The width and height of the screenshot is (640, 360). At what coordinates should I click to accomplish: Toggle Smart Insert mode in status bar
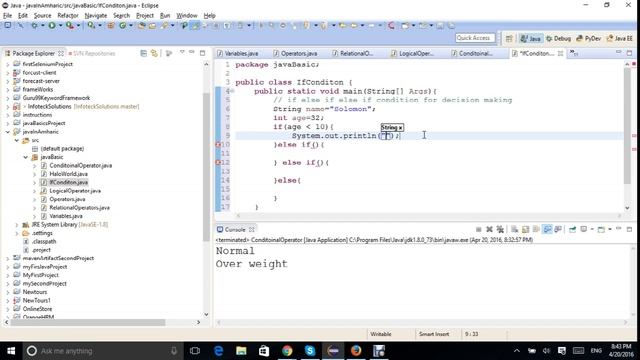click(x=434, y=334)
